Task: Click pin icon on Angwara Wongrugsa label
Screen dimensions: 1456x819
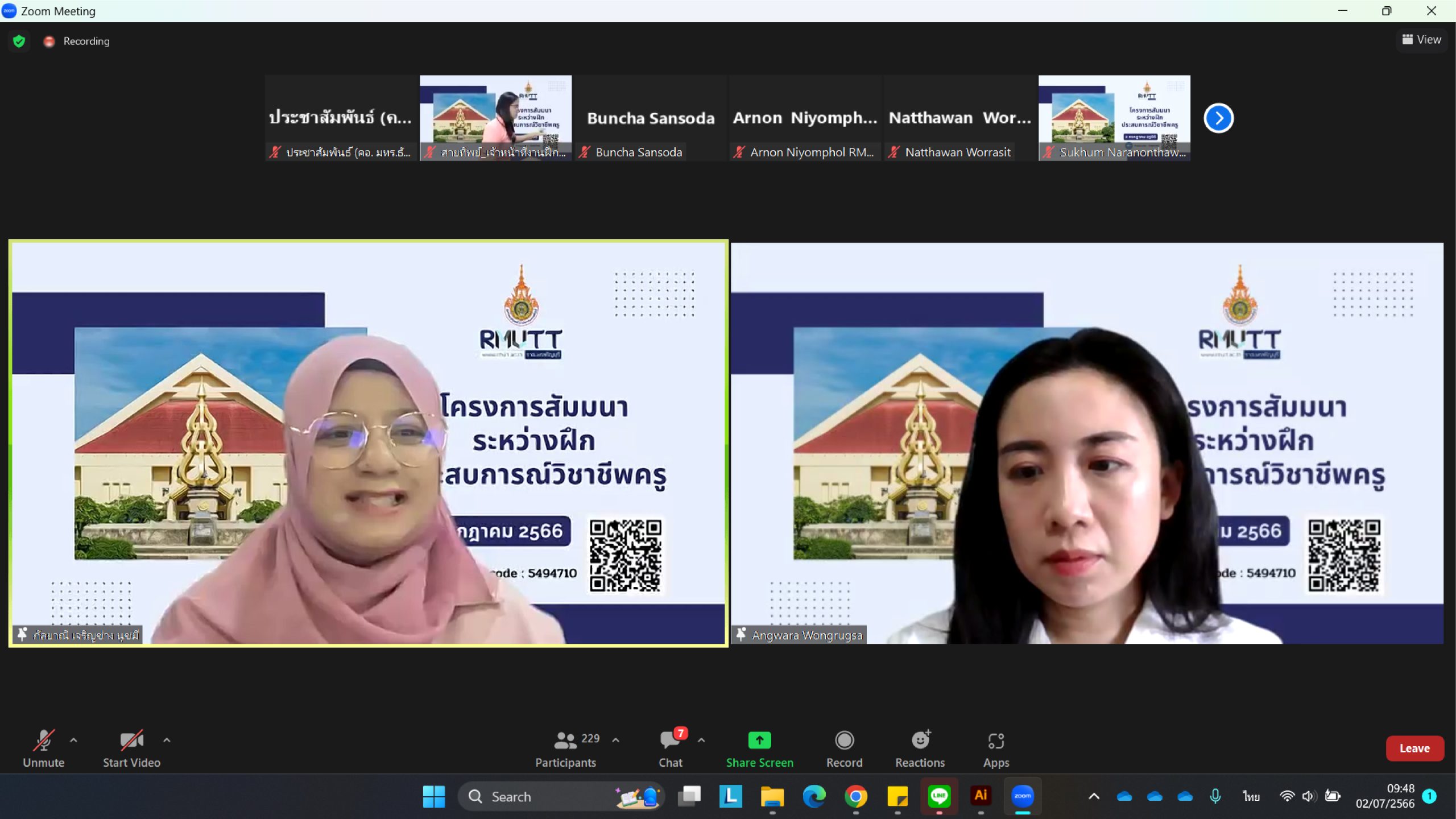Action: point(741,635)
